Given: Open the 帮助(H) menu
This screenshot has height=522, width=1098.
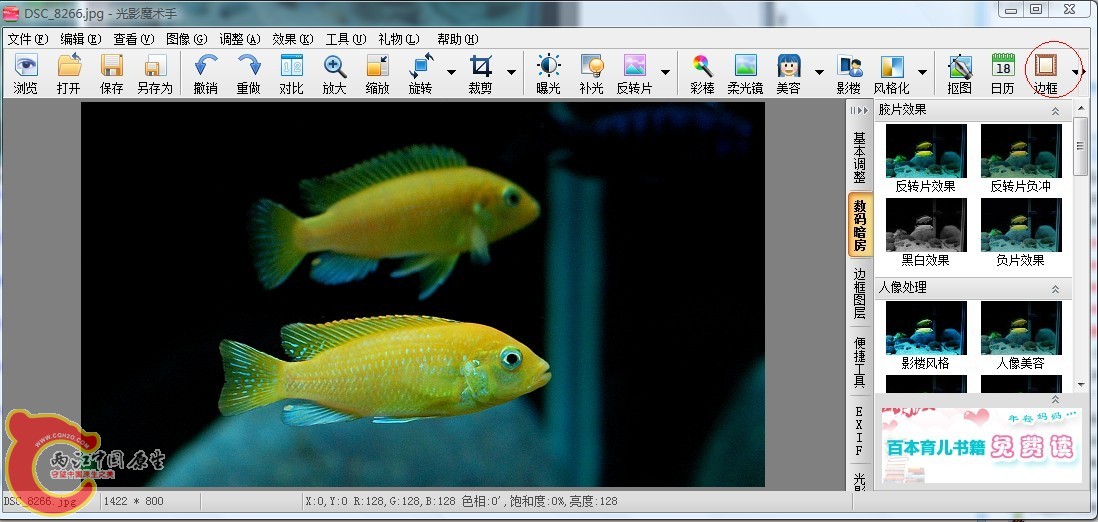Looking at the screenshot, I should tap(457, 39).
